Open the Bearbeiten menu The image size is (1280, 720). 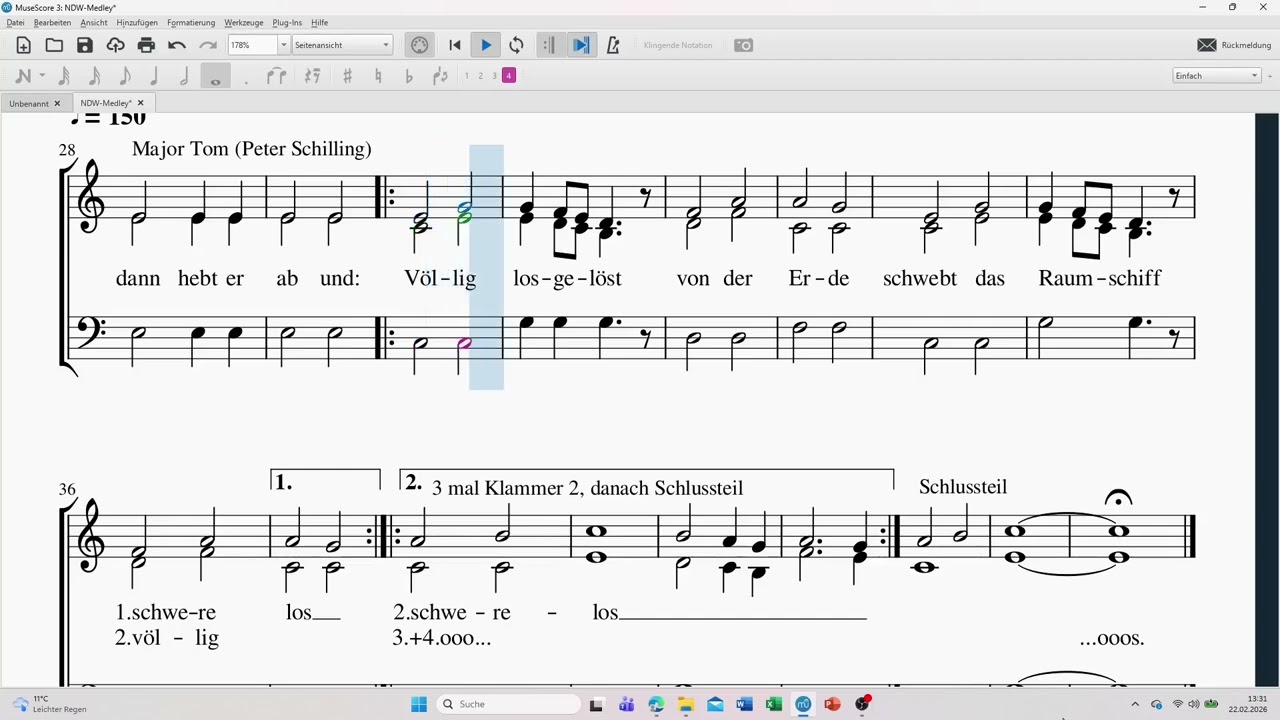click(52, 22)
